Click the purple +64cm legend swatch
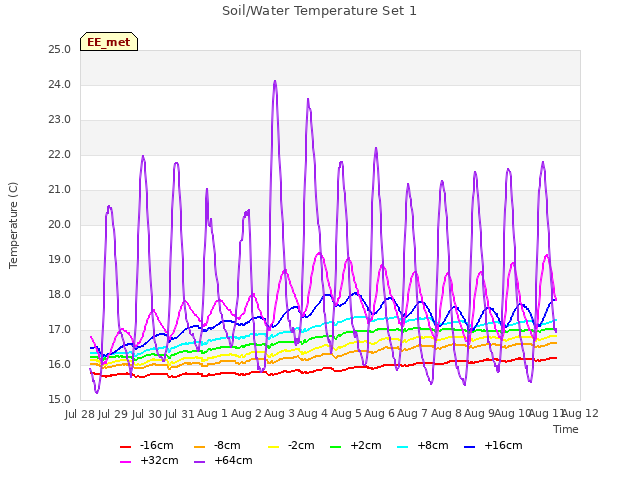 click(x=200, y=462)
